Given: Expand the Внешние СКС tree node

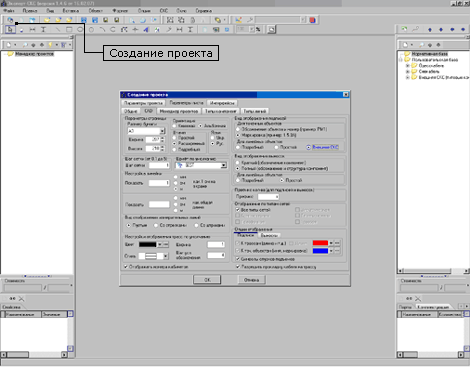Looking at the screenshot, I should click(407, 77).
